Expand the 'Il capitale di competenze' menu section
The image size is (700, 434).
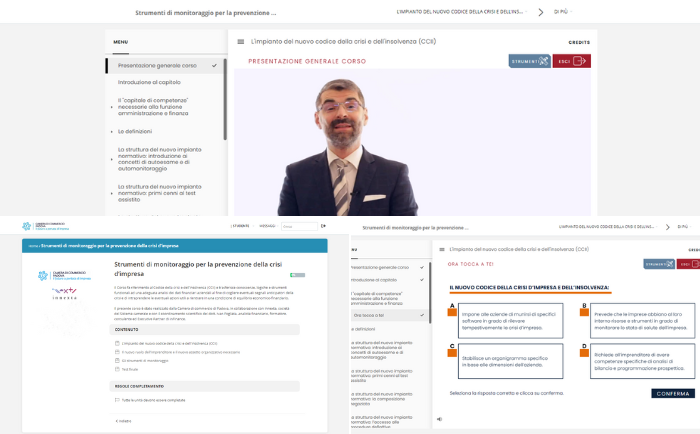pyautogui.click(x=153, y=107)
